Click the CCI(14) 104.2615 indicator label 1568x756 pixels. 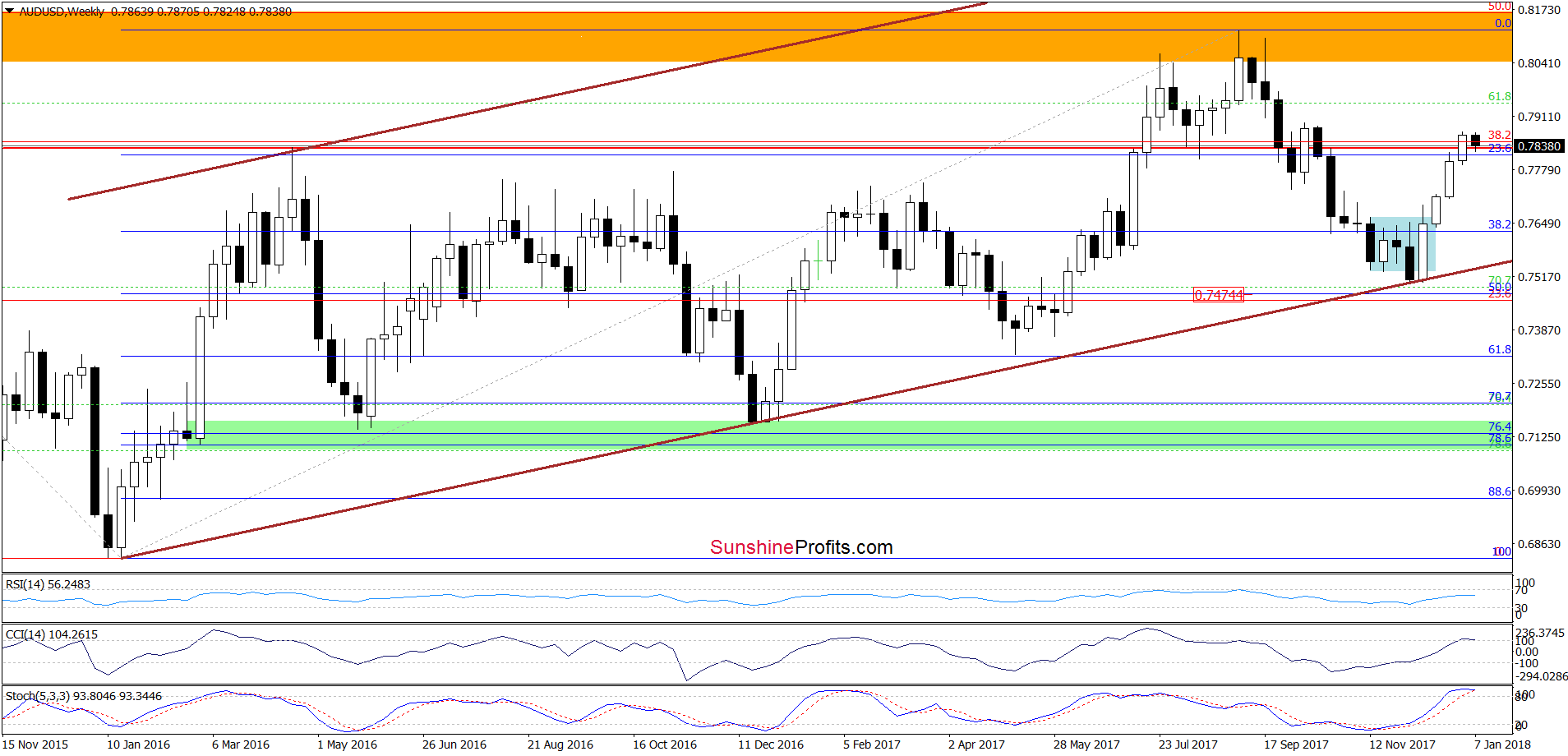[x=51, y=634]
